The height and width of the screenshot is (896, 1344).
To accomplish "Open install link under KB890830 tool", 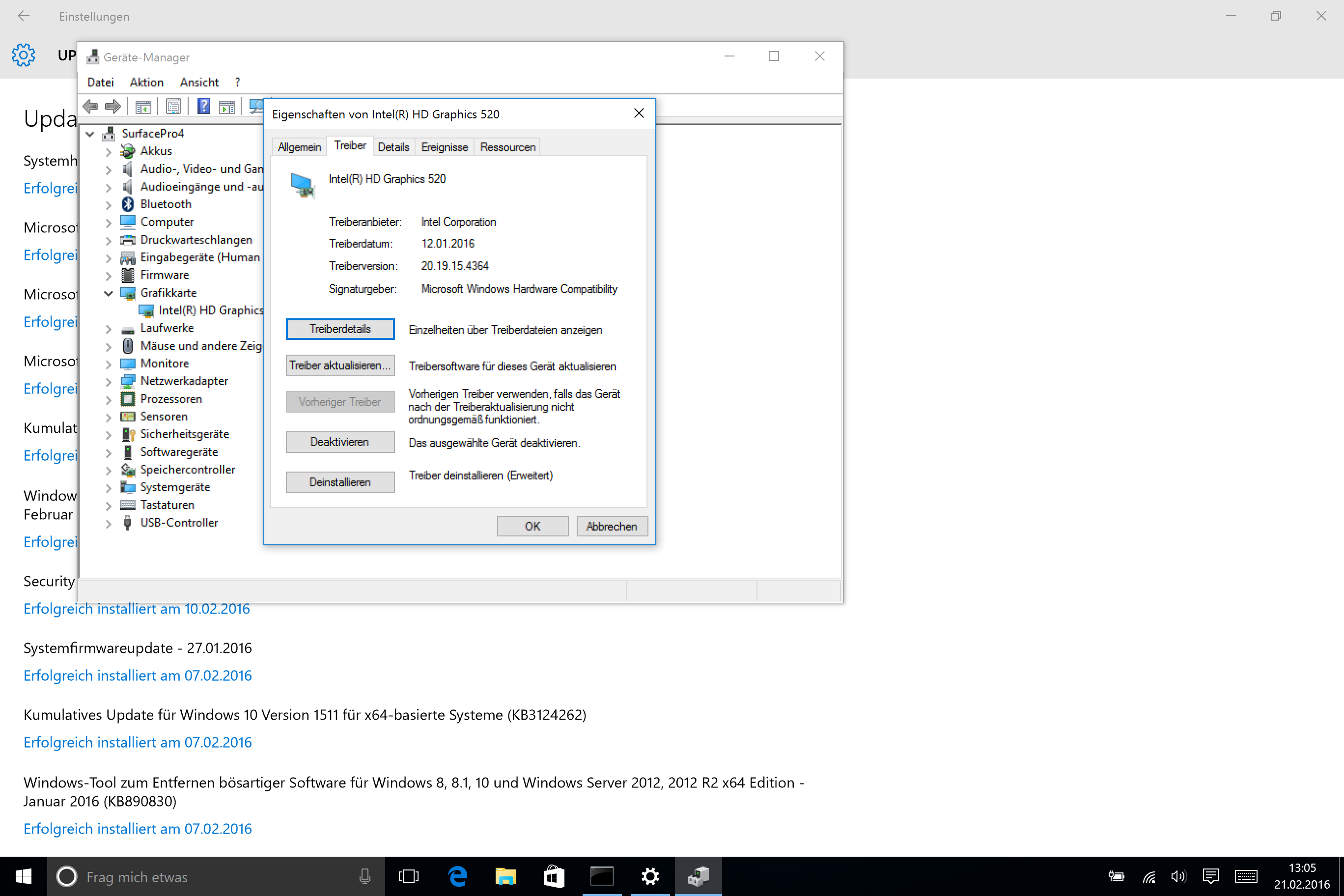I will (x=138, y=829).
